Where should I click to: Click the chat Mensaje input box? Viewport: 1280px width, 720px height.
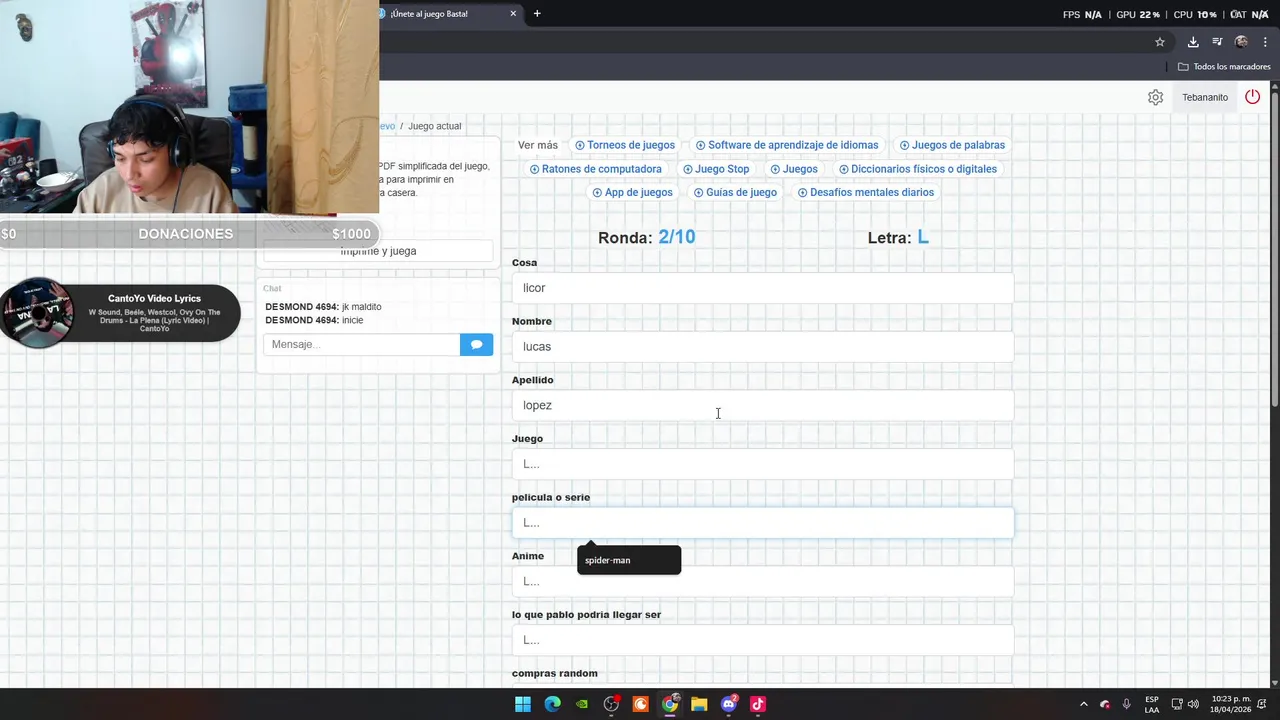(x=361, y=344)
